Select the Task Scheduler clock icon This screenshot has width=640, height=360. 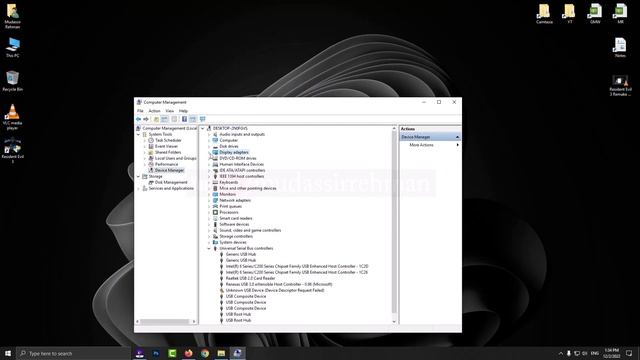[151, 140]
